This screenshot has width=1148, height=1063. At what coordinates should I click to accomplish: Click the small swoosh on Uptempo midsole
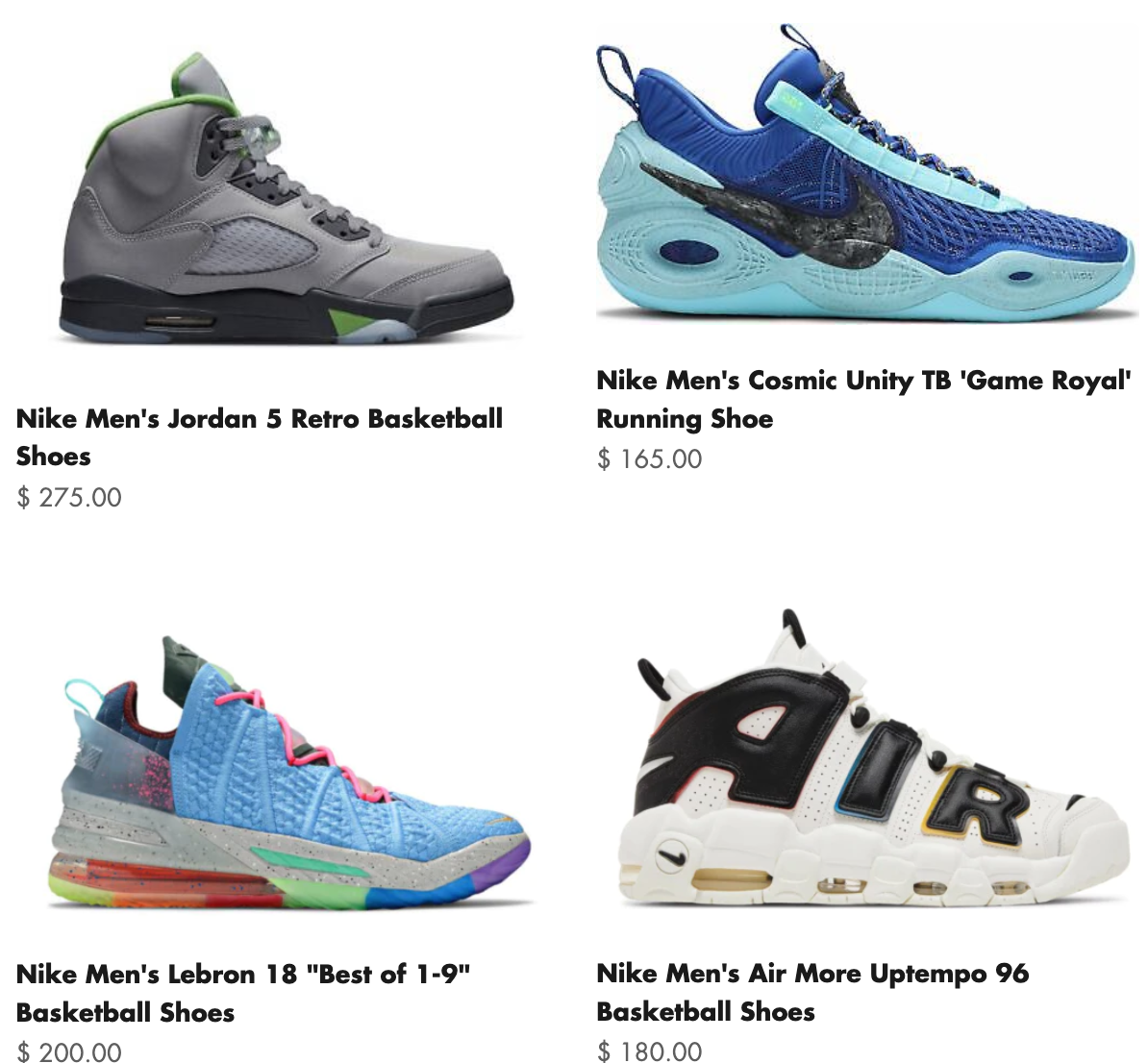tap(672, 854)
